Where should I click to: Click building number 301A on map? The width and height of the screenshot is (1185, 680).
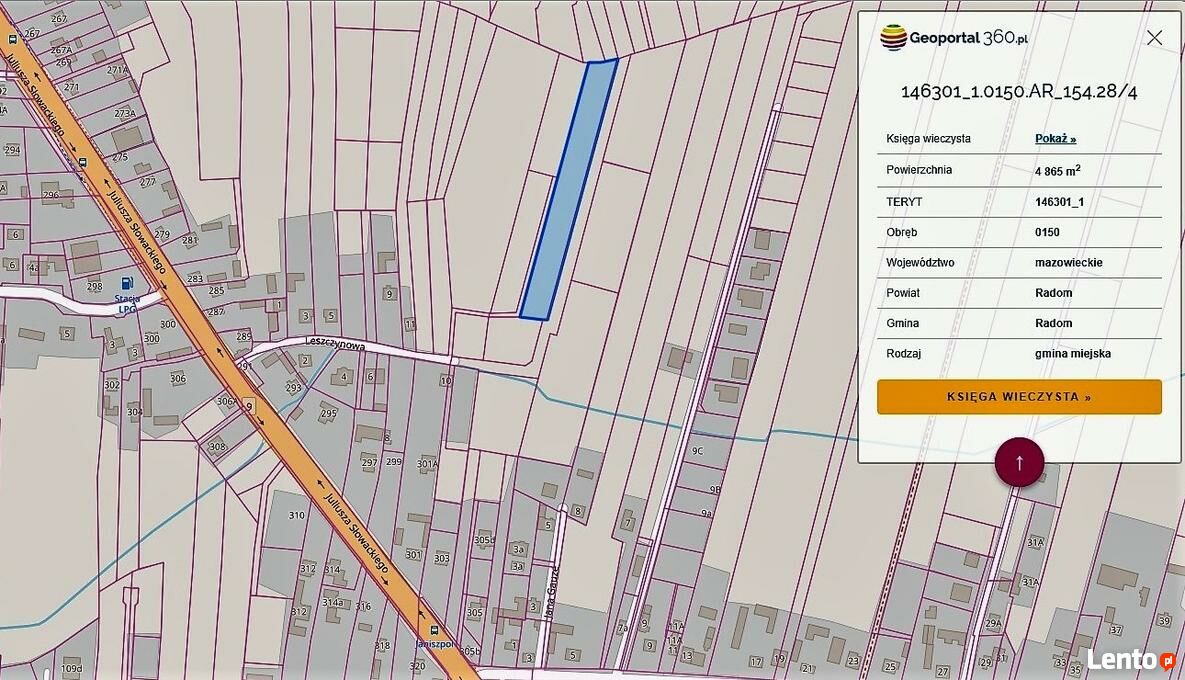point(427,464)
